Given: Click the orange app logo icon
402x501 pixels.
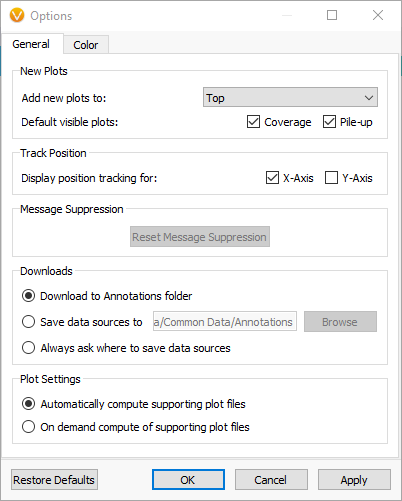Looking at the screenshot, I should [x=17, y=15].
